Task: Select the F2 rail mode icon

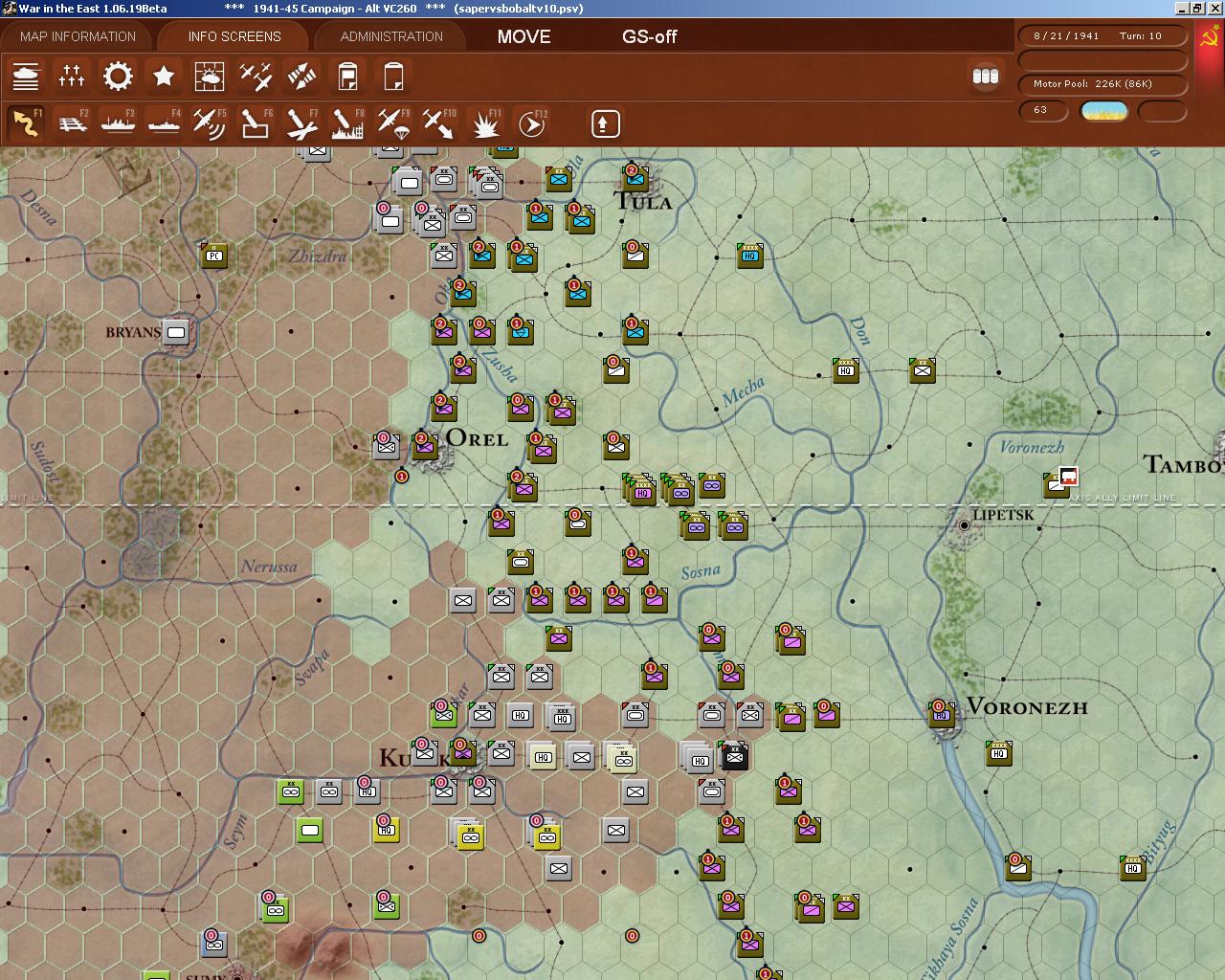Action: pos(72,123)
